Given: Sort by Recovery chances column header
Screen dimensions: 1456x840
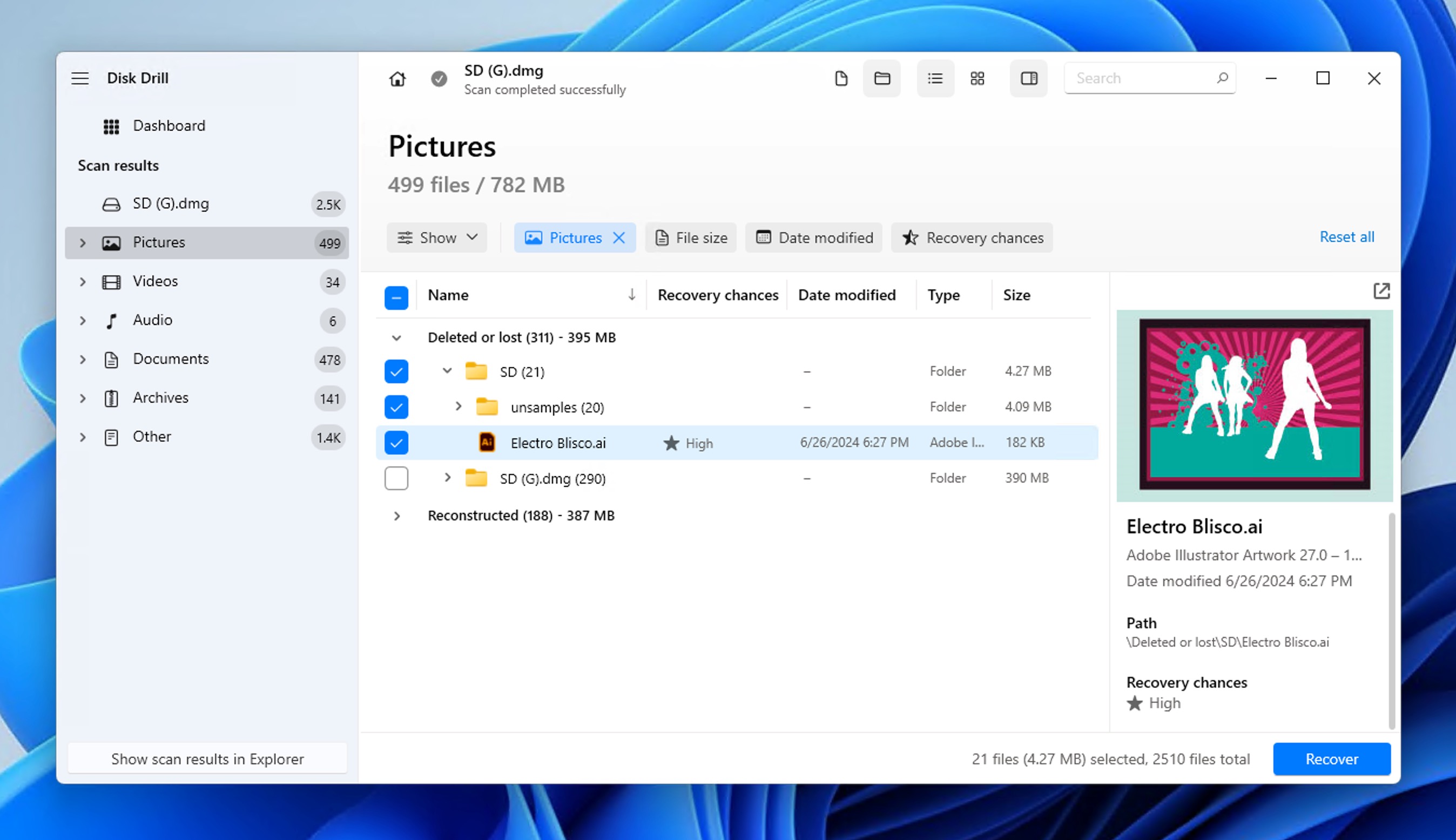Looking at the screenshot, I should (x=718, y=295).
